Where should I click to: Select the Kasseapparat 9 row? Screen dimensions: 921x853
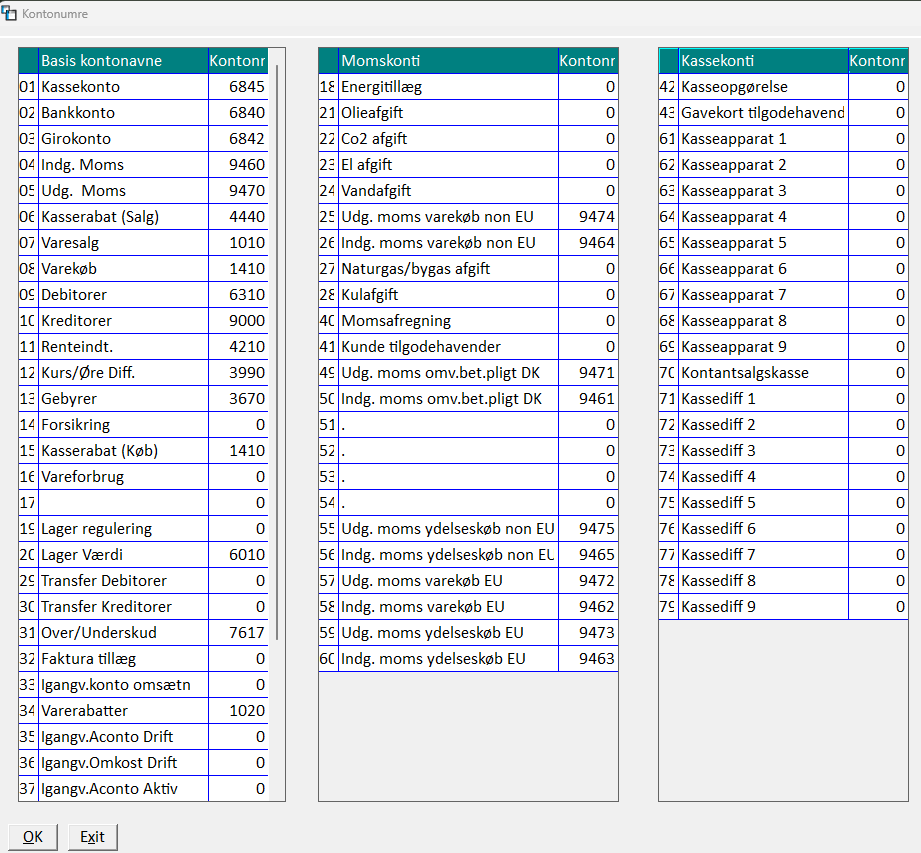pos(784,347)
